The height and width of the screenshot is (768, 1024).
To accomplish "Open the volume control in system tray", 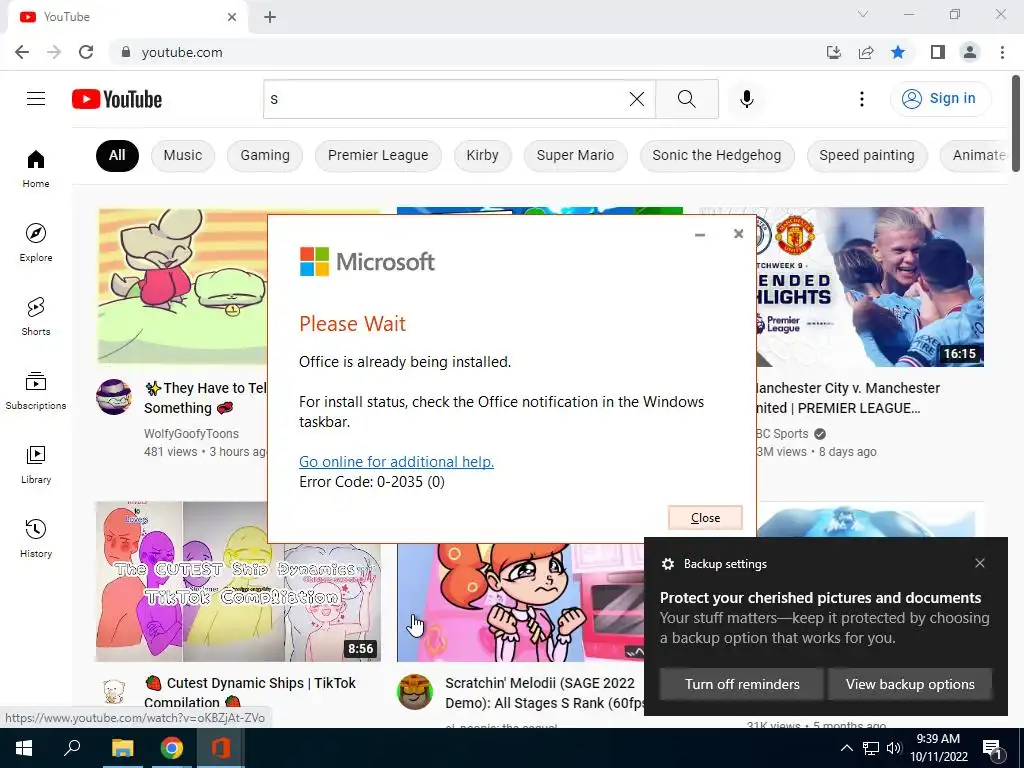I will click(894, 748).
